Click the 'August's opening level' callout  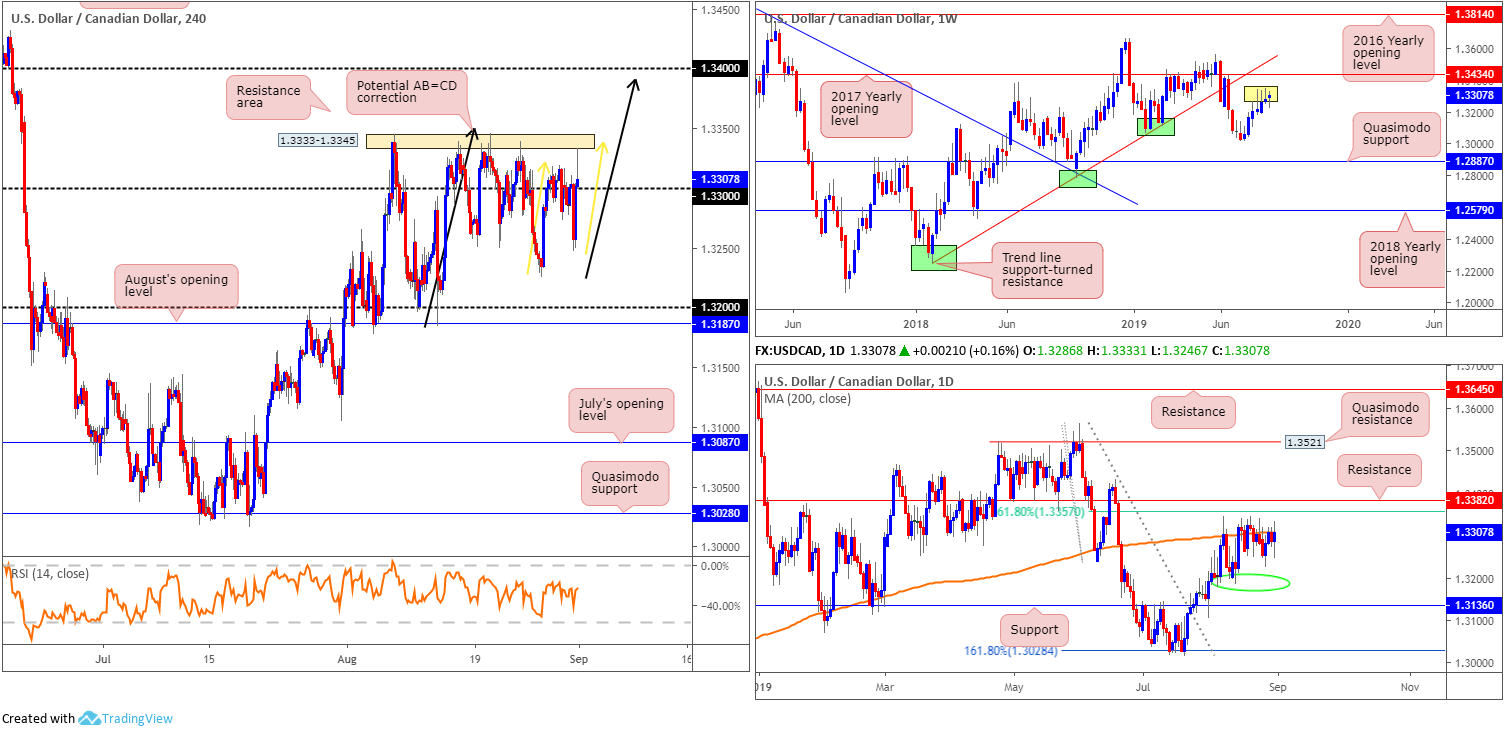pos(177,287)
